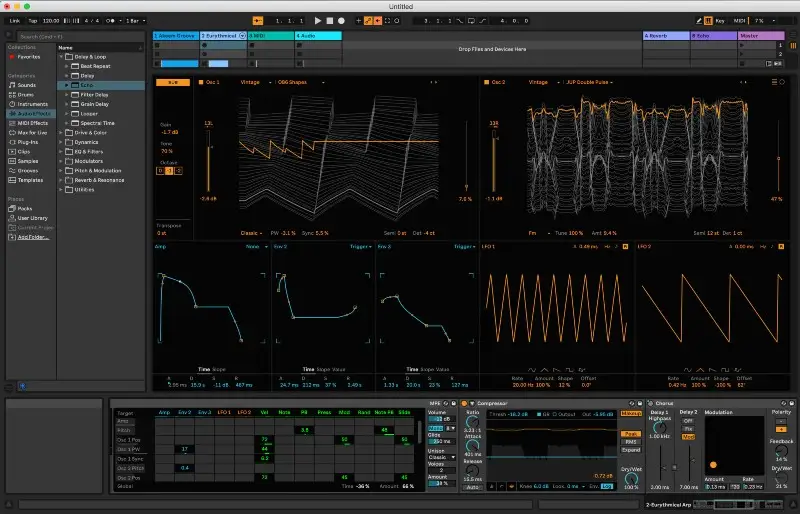Arm the Arrangement Record button
Viewport: 800px width, 514px height.
341,20
